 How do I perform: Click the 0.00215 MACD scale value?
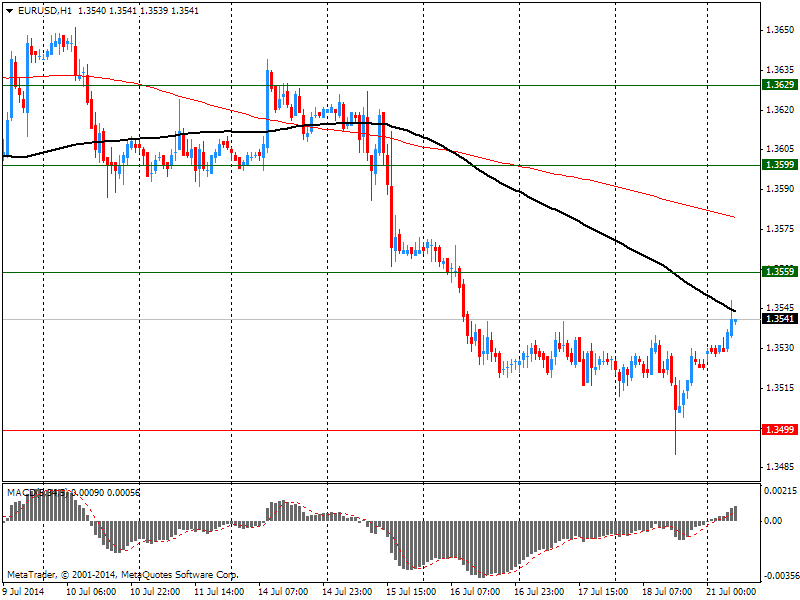(x=780, y=491)
